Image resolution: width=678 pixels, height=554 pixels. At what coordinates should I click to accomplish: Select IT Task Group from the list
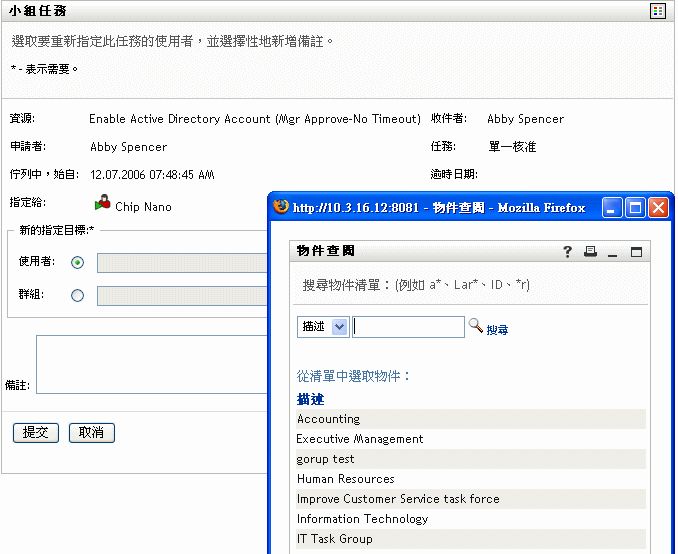click(x=471, y=539)
